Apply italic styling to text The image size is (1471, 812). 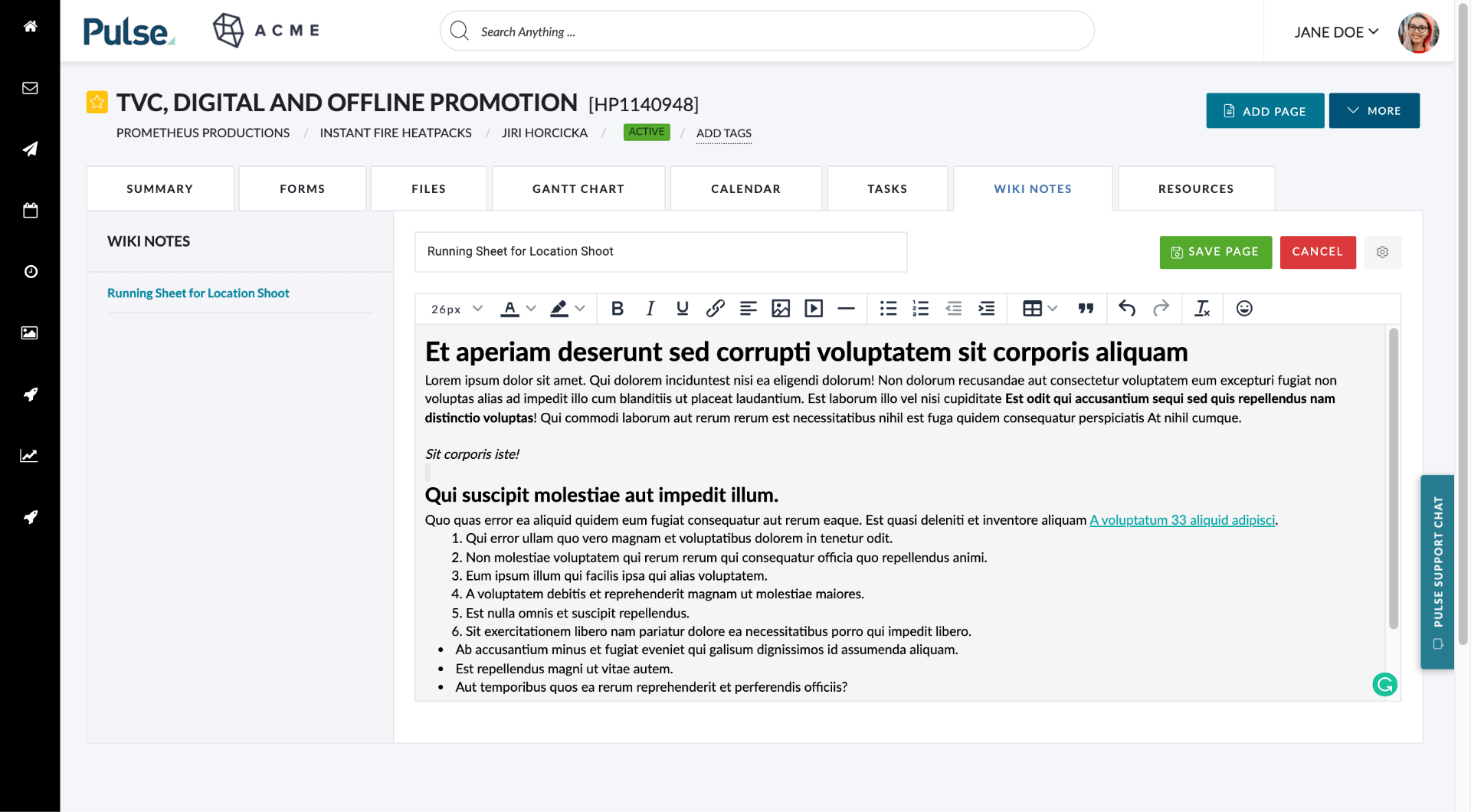(x=650, y=309)
